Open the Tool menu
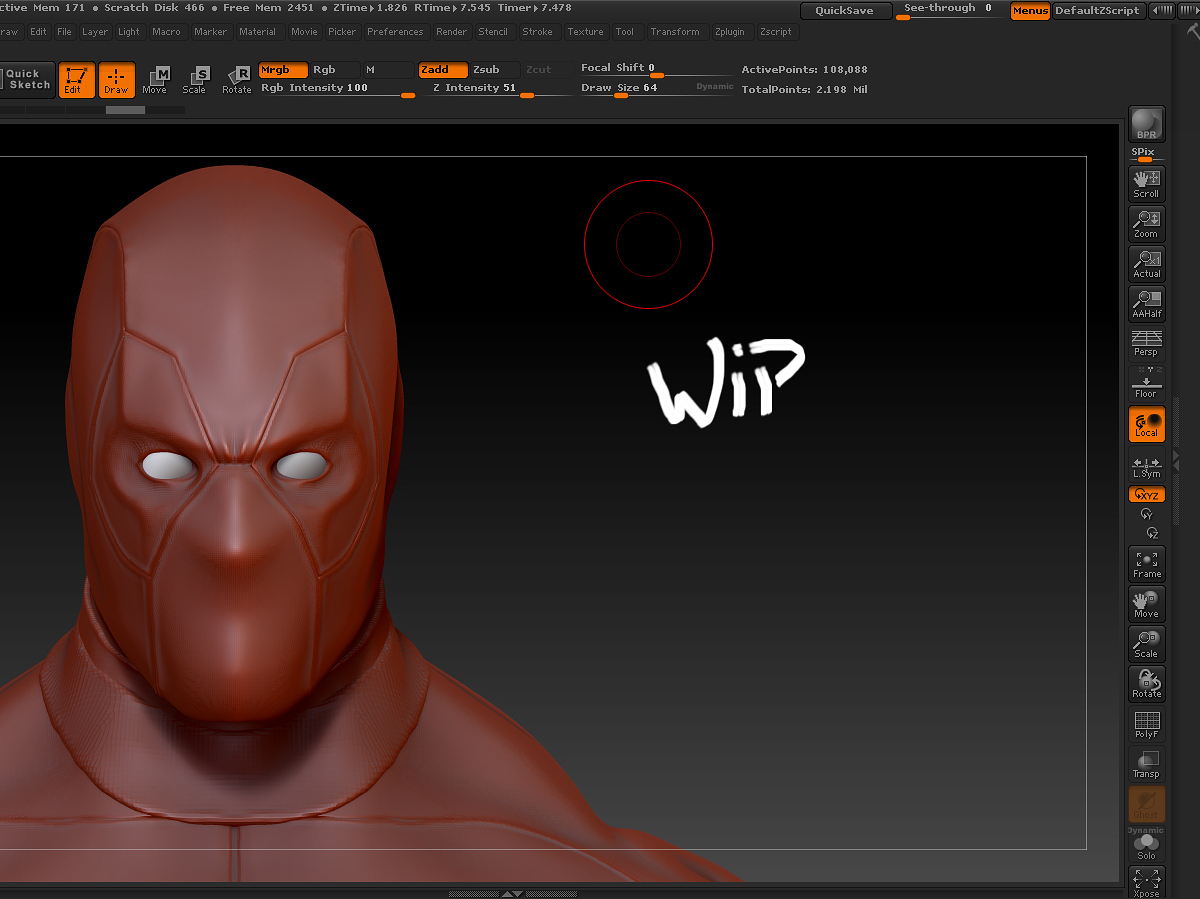Viewport: 1200px width, 899px height. click(x=624, y=32)
